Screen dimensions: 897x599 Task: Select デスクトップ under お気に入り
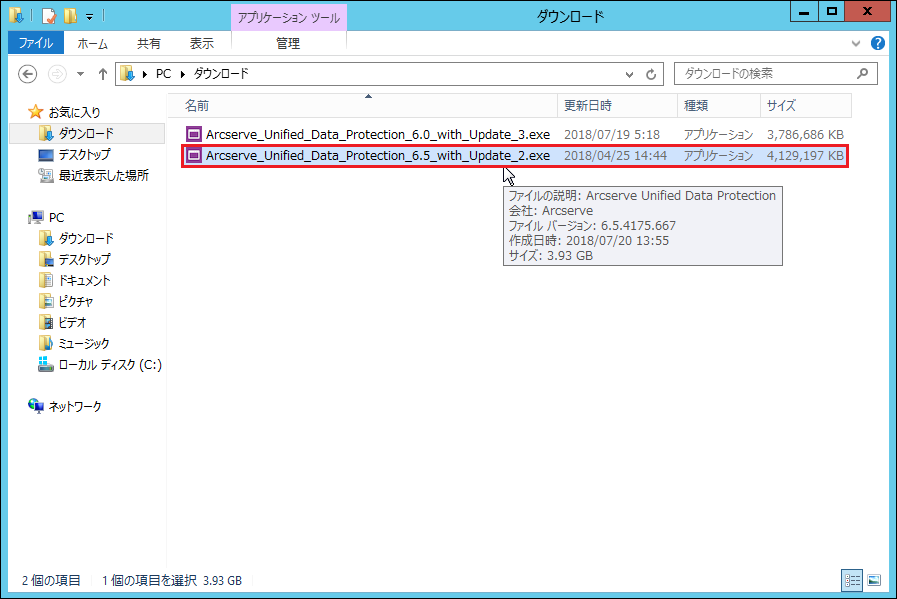point(85,154)
